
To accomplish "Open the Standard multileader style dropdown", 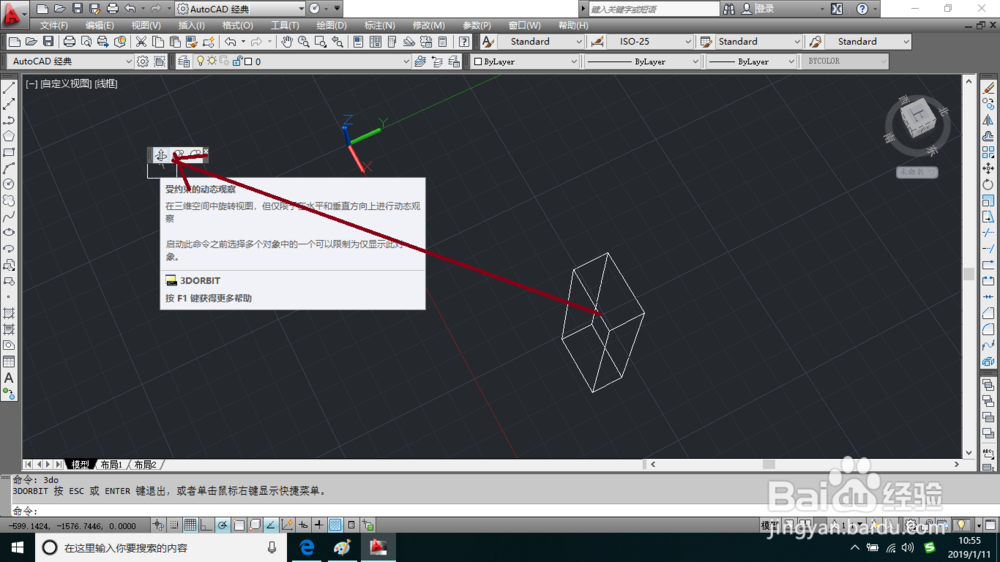I will click(867, 41).
